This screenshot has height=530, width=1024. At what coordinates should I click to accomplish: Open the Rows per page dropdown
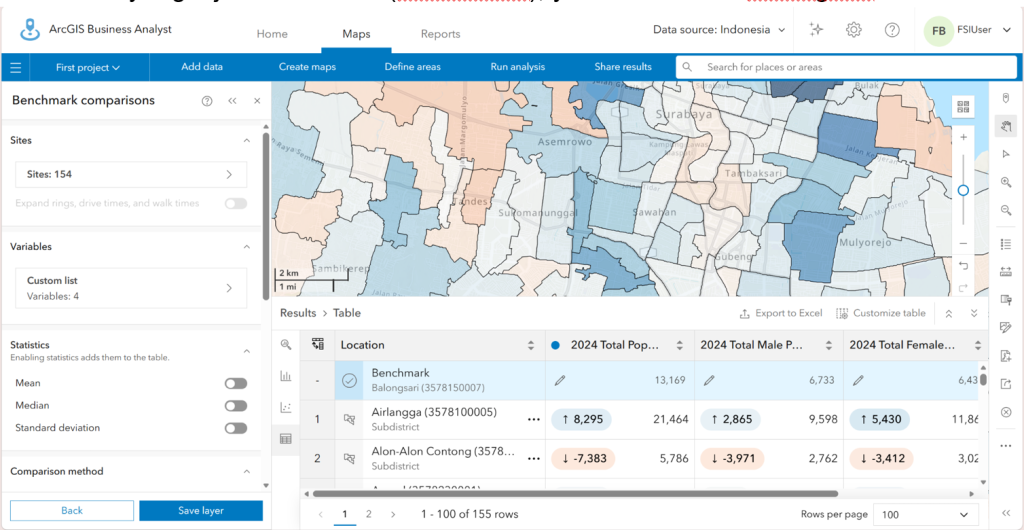925,514
